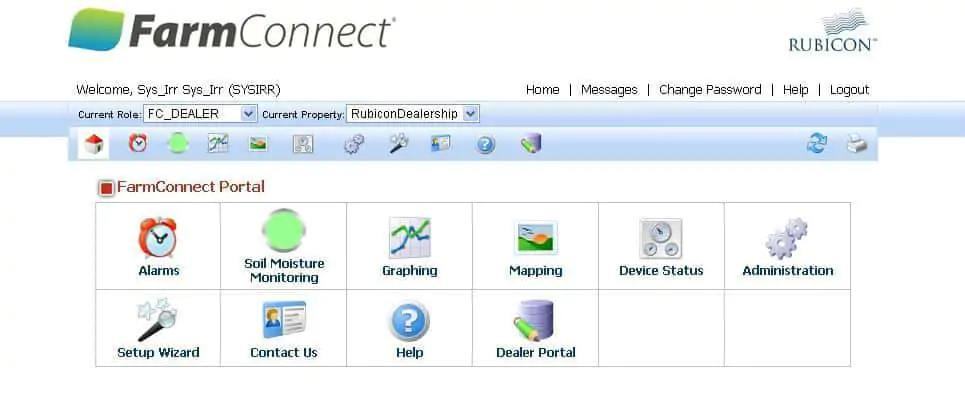This screenshot has width=965, height=394.
Task: Open the large Mapping landscape icon
Action: (536, 238)
